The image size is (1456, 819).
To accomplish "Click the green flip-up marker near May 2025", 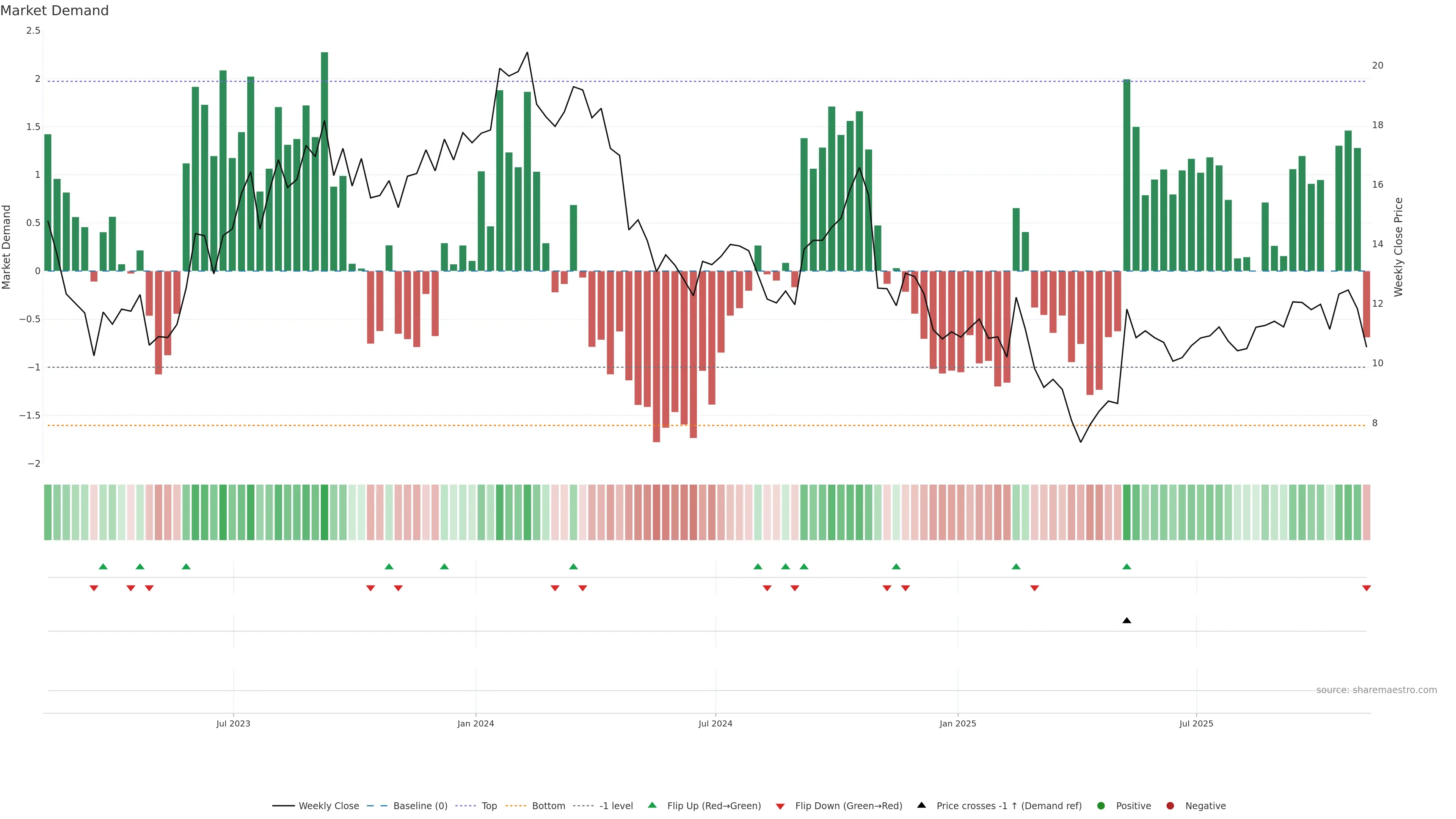I will tap(1127, 566).
